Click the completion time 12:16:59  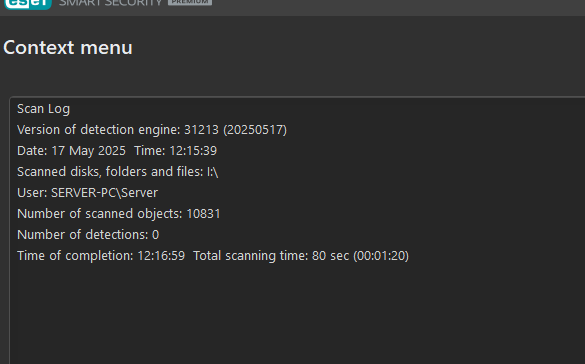161,256
